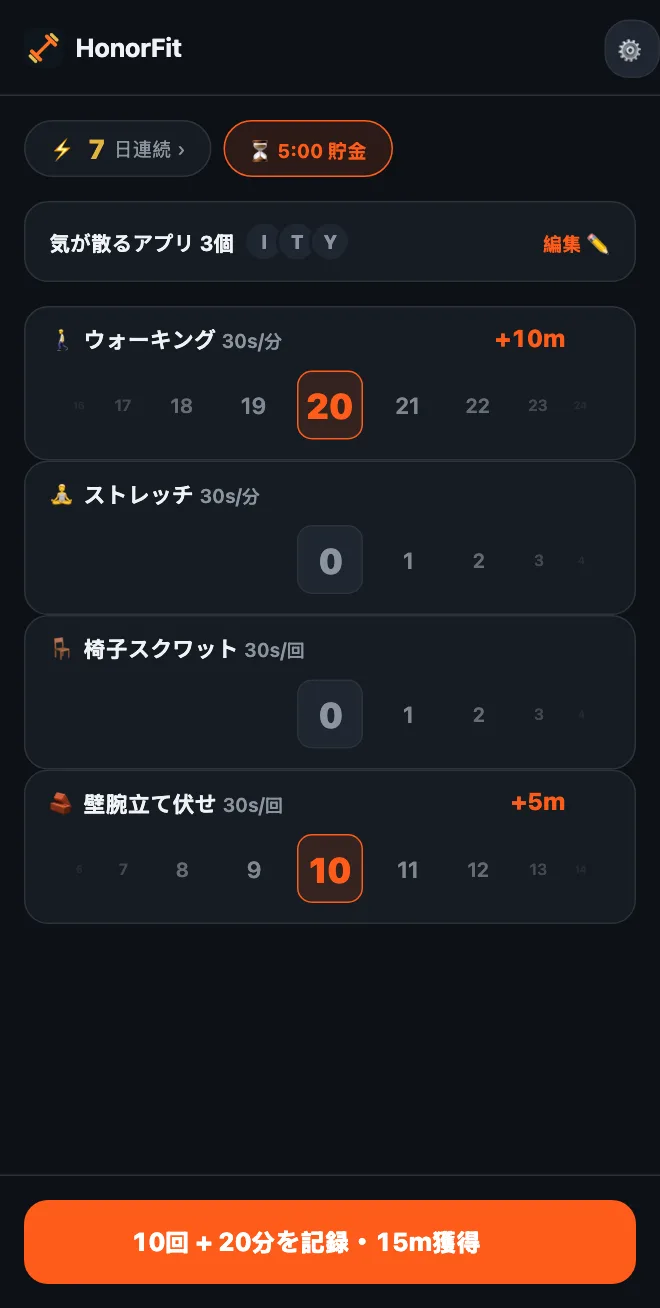Tap 10回 + 20分を記録・15m獲得 button

pyautogui.click(x=330, y=1242)
